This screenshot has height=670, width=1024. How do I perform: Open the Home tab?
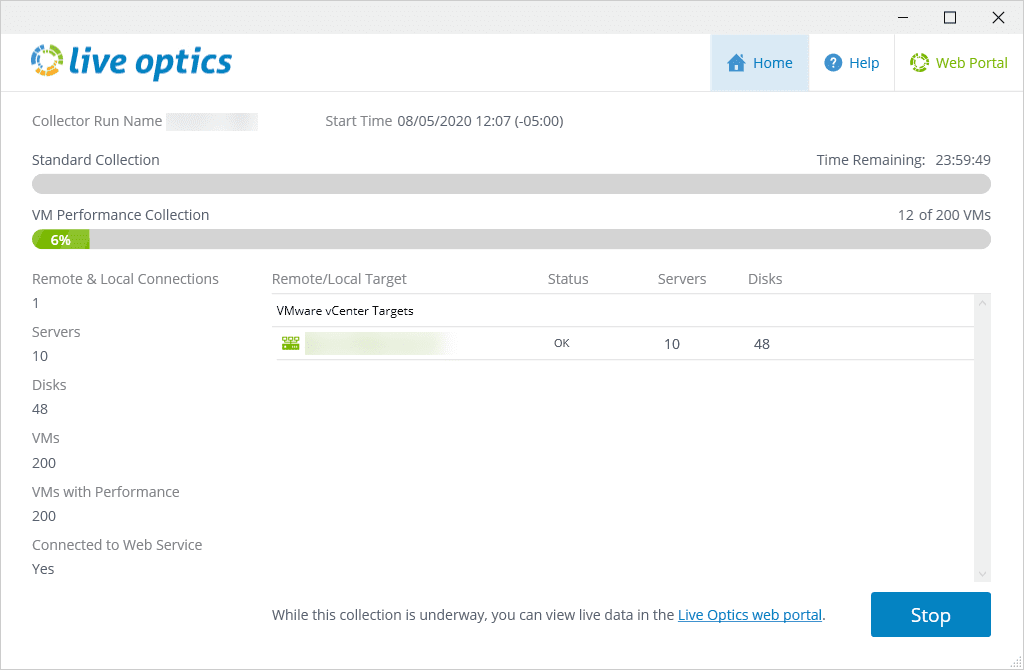pyautogui.click(x=760, y=63)
